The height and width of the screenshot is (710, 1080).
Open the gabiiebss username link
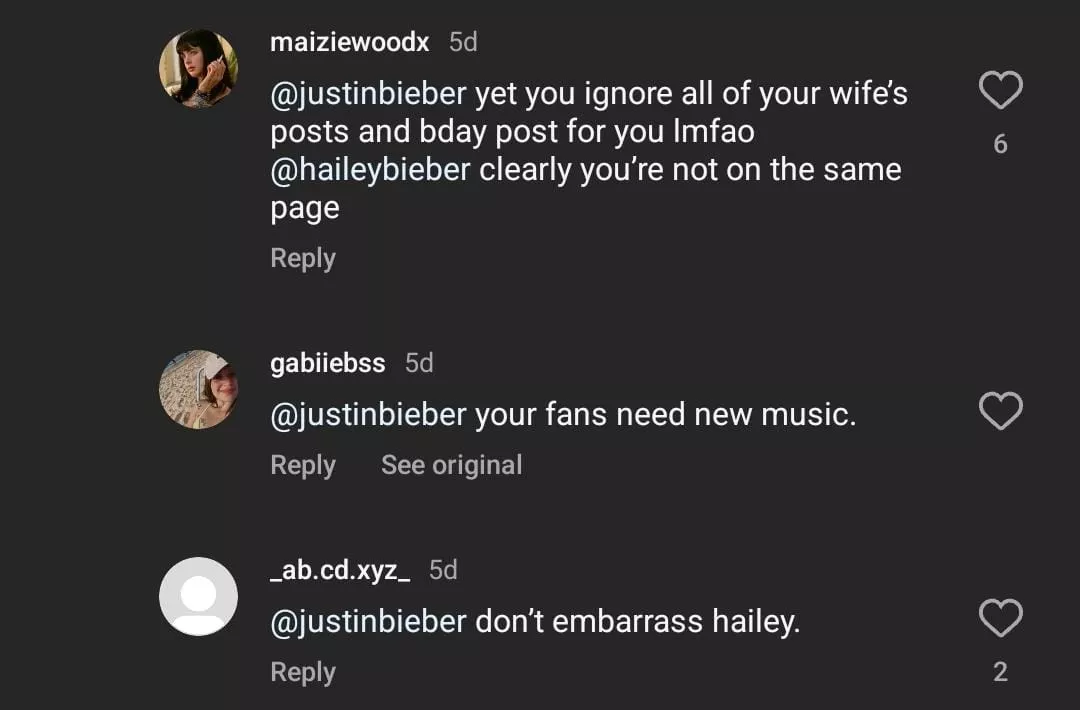click(327, 363)
